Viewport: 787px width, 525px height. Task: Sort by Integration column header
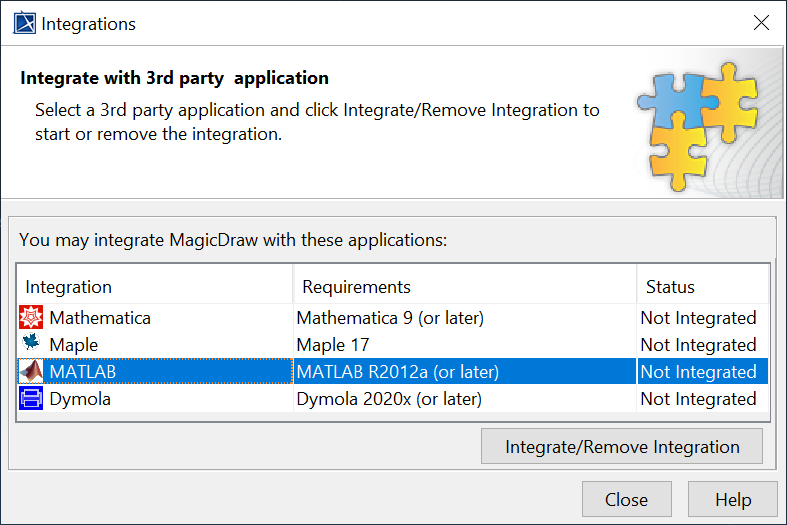click(155, 287)
